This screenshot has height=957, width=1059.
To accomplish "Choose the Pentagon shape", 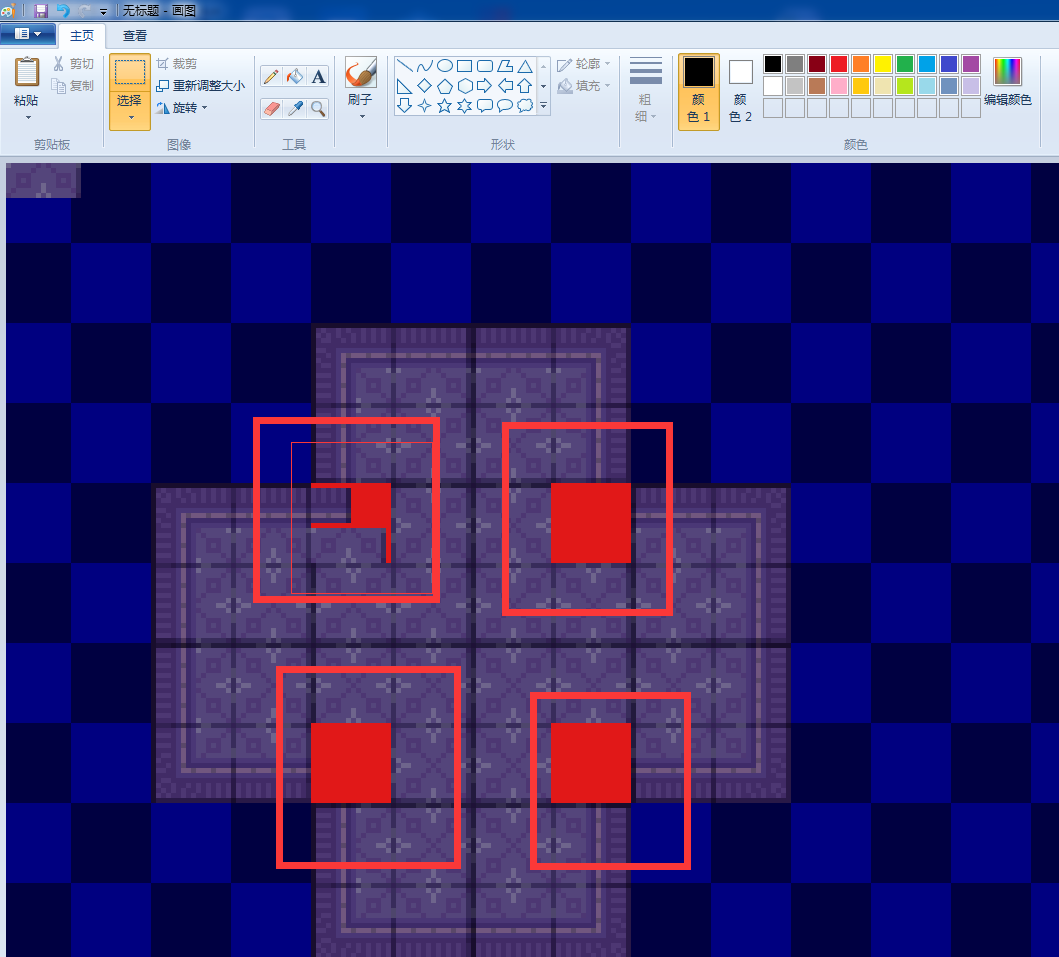I will tap(444, 86).
